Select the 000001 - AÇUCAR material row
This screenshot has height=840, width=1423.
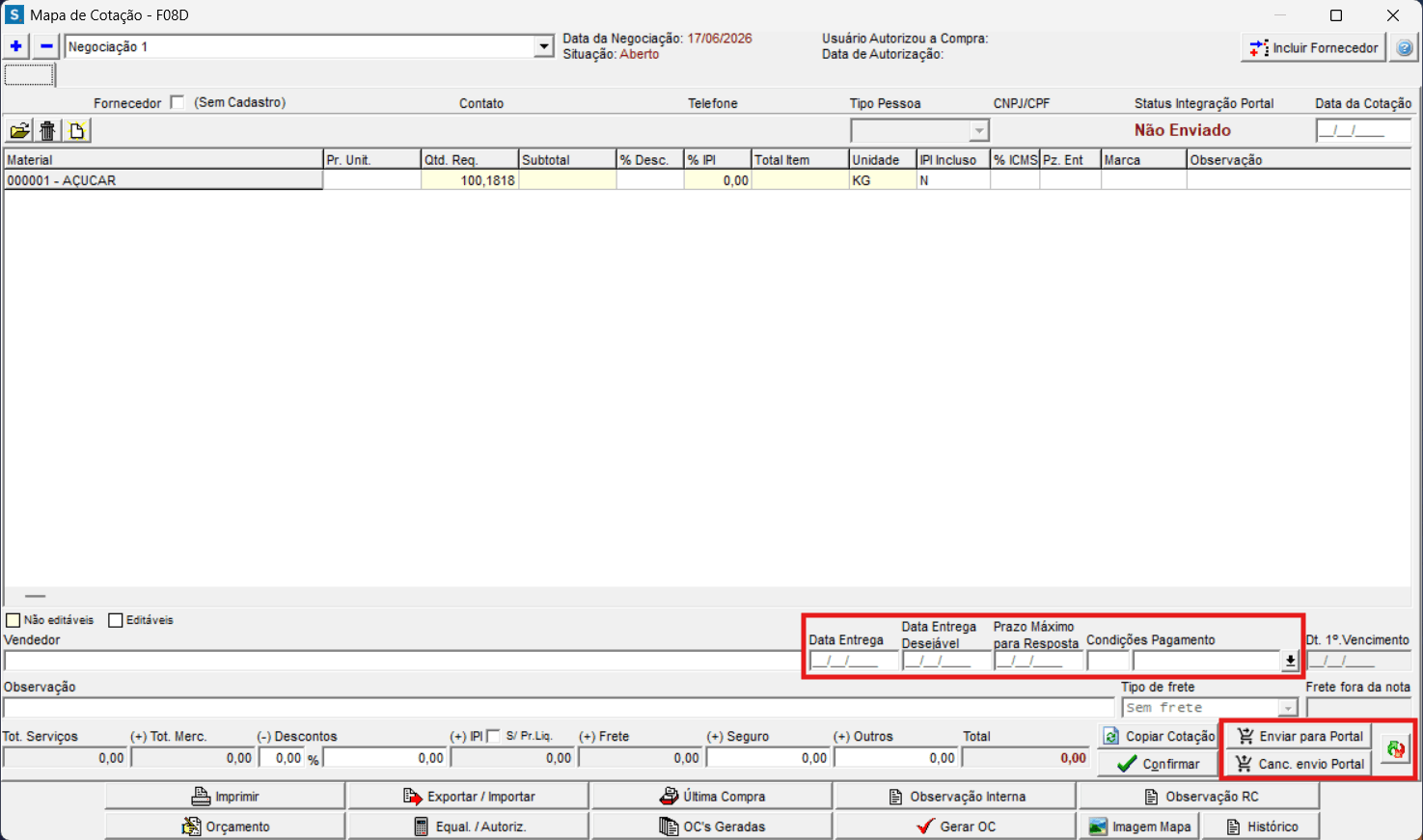pos(163,180)
